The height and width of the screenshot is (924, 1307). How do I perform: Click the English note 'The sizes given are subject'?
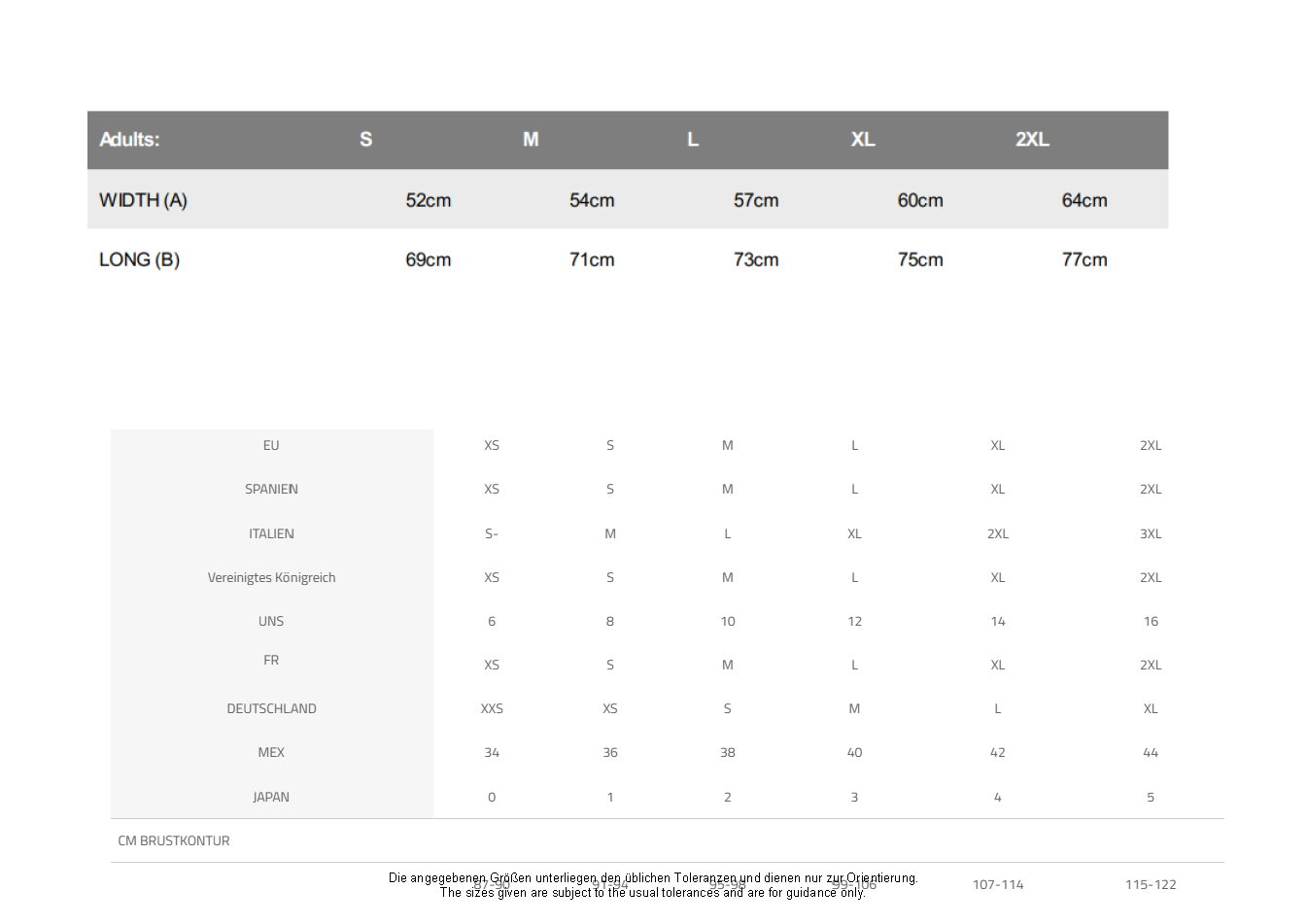(x=652, y=892)
